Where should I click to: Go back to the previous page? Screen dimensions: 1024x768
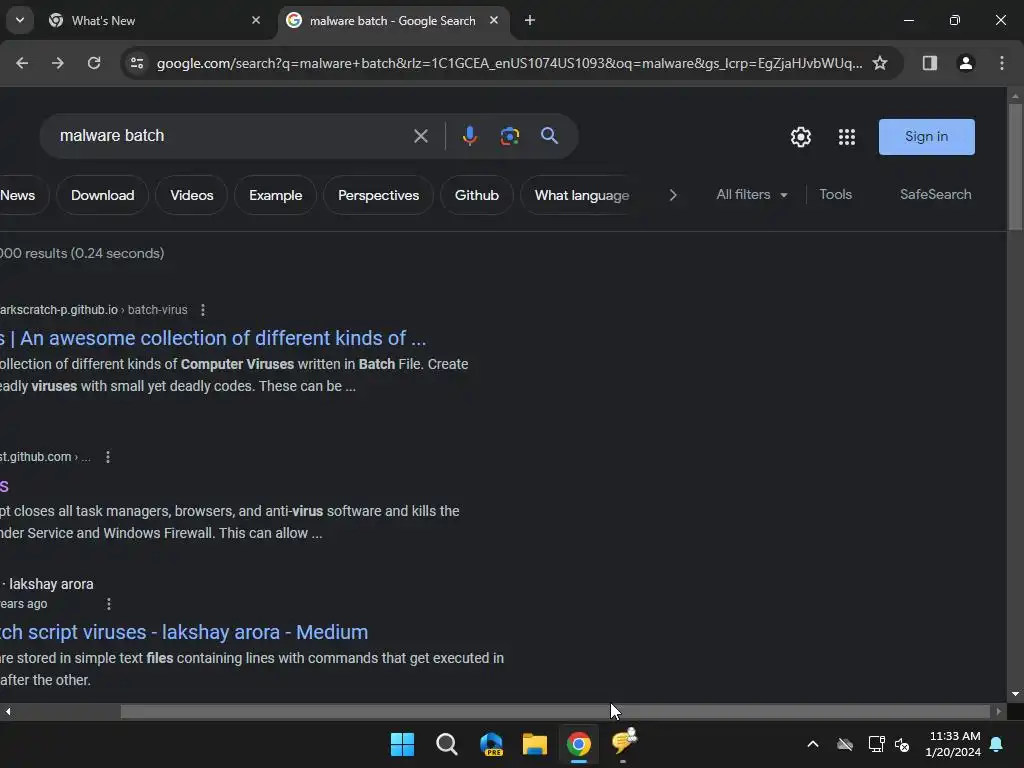(x=22, y=63)
